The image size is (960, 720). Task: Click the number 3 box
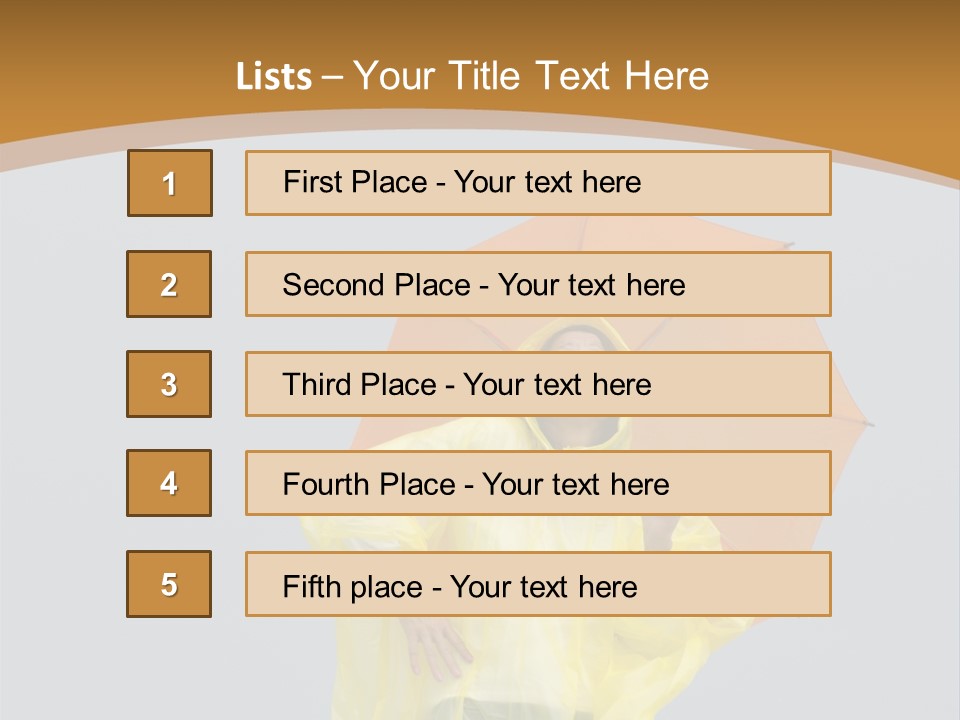[x=169, y=384]
